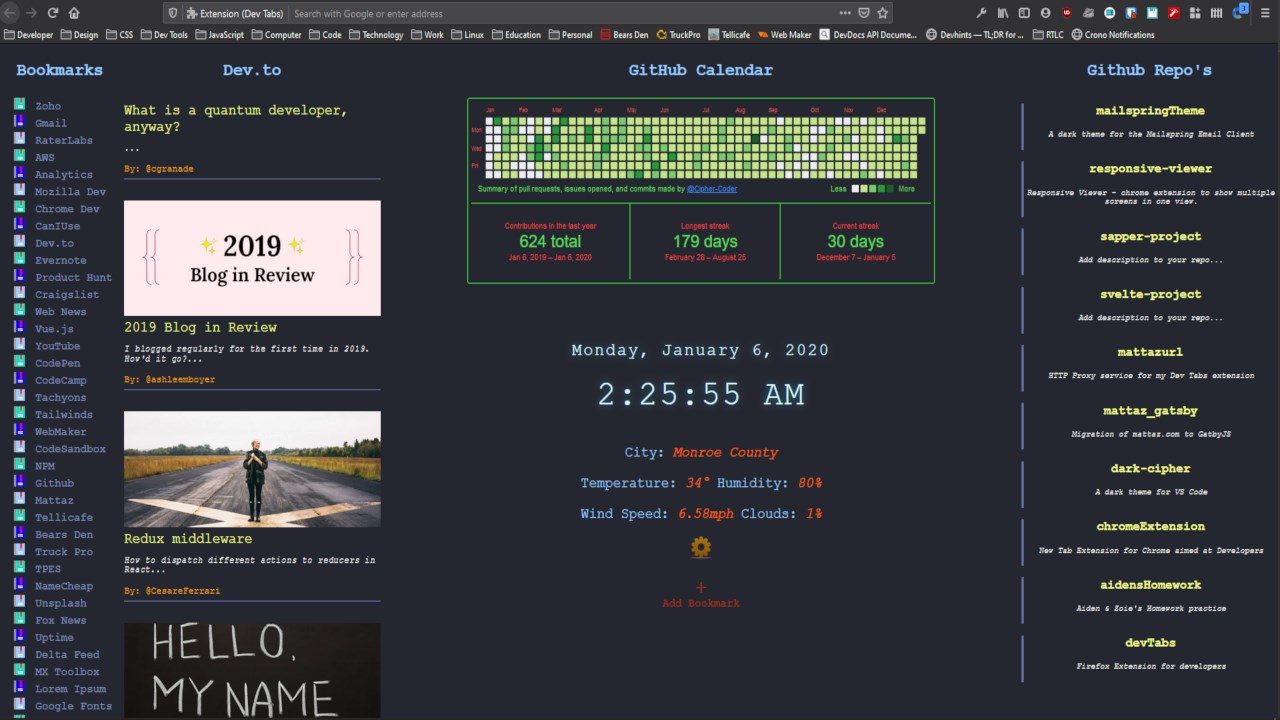Viewport: 1280px width, 720px height.
Task: Click the Github bookmark icon in sidebar
Action: (x=19, y=482)
